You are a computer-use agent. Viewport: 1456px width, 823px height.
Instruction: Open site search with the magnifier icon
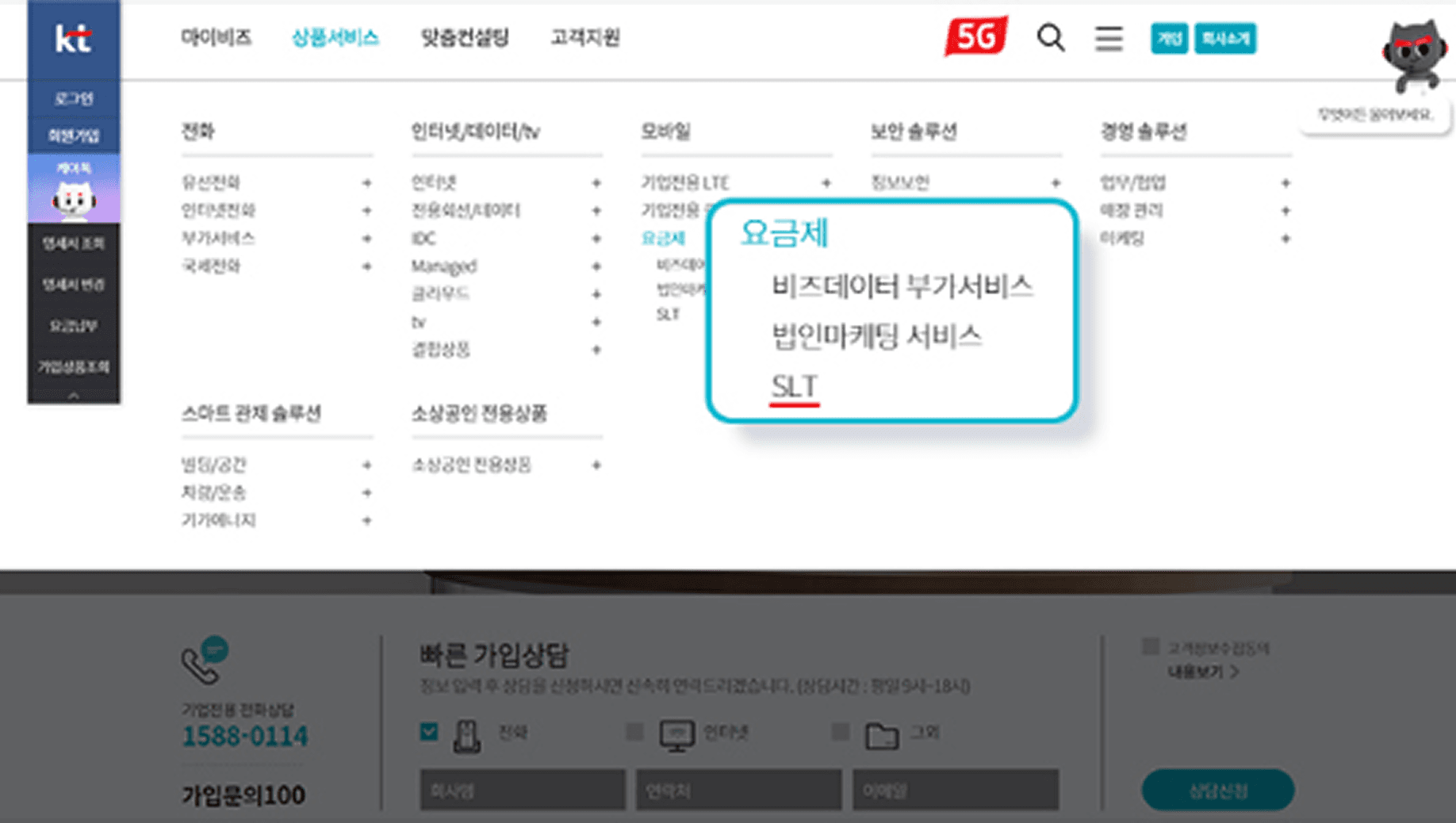coord(1051,37)
